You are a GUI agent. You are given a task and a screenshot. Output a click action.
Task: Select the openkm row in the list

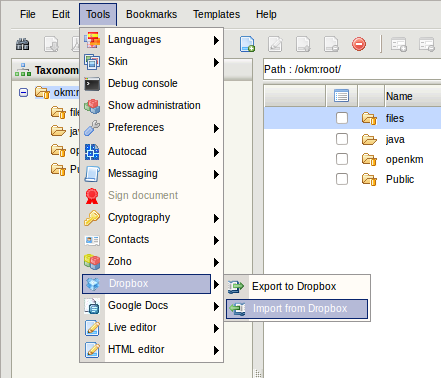[x=352, y=159]
